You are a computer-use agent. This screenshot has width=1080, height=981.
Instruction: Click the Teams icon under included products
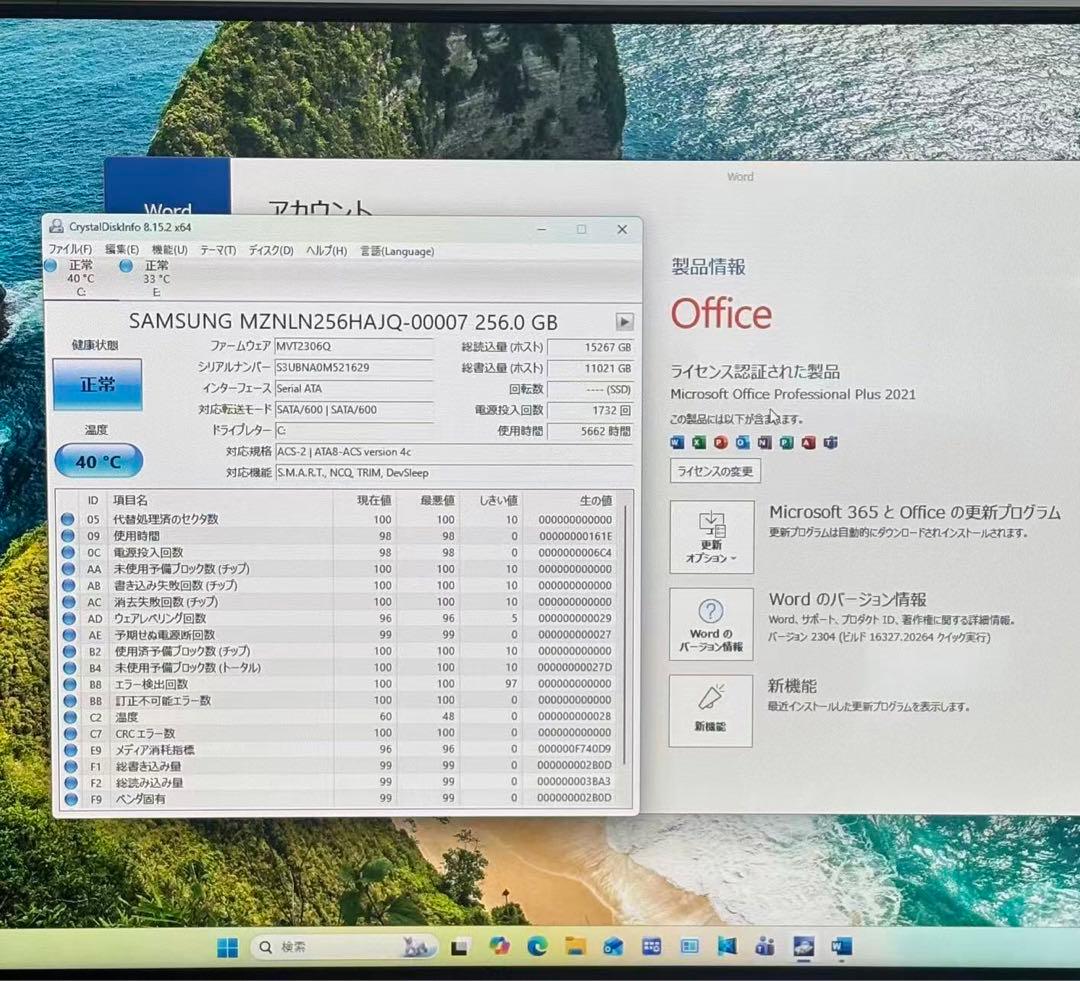(x=831, y=442)
